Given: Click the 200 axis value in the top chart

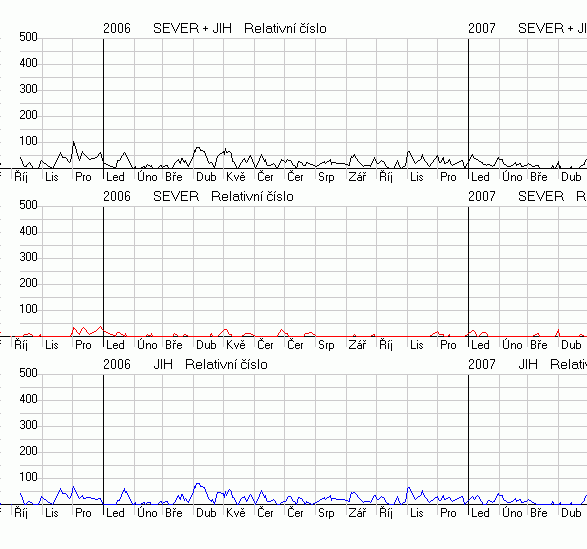Looking at the screenshot, I should coord(28,115).
